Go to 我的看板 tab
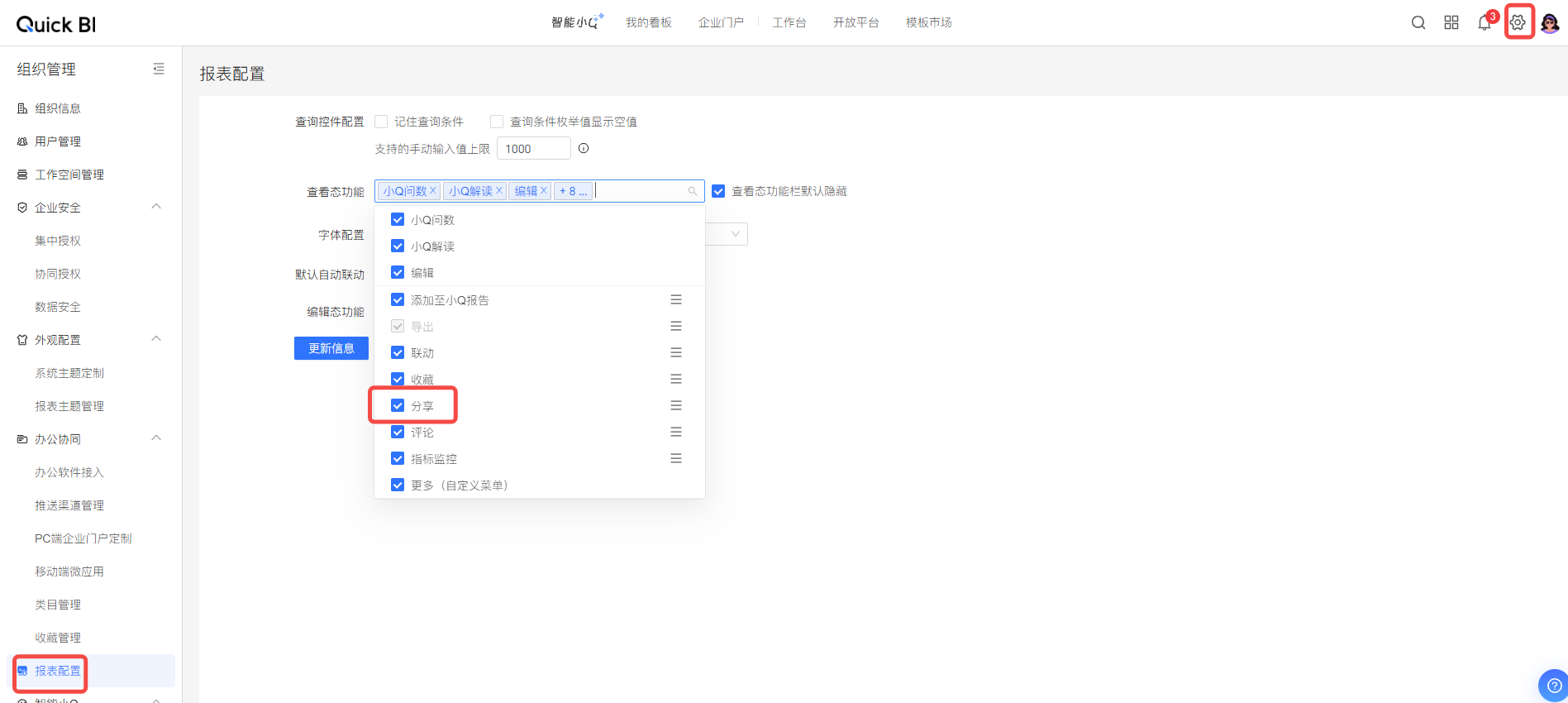1568x703 pixels. tap(648, 22)
